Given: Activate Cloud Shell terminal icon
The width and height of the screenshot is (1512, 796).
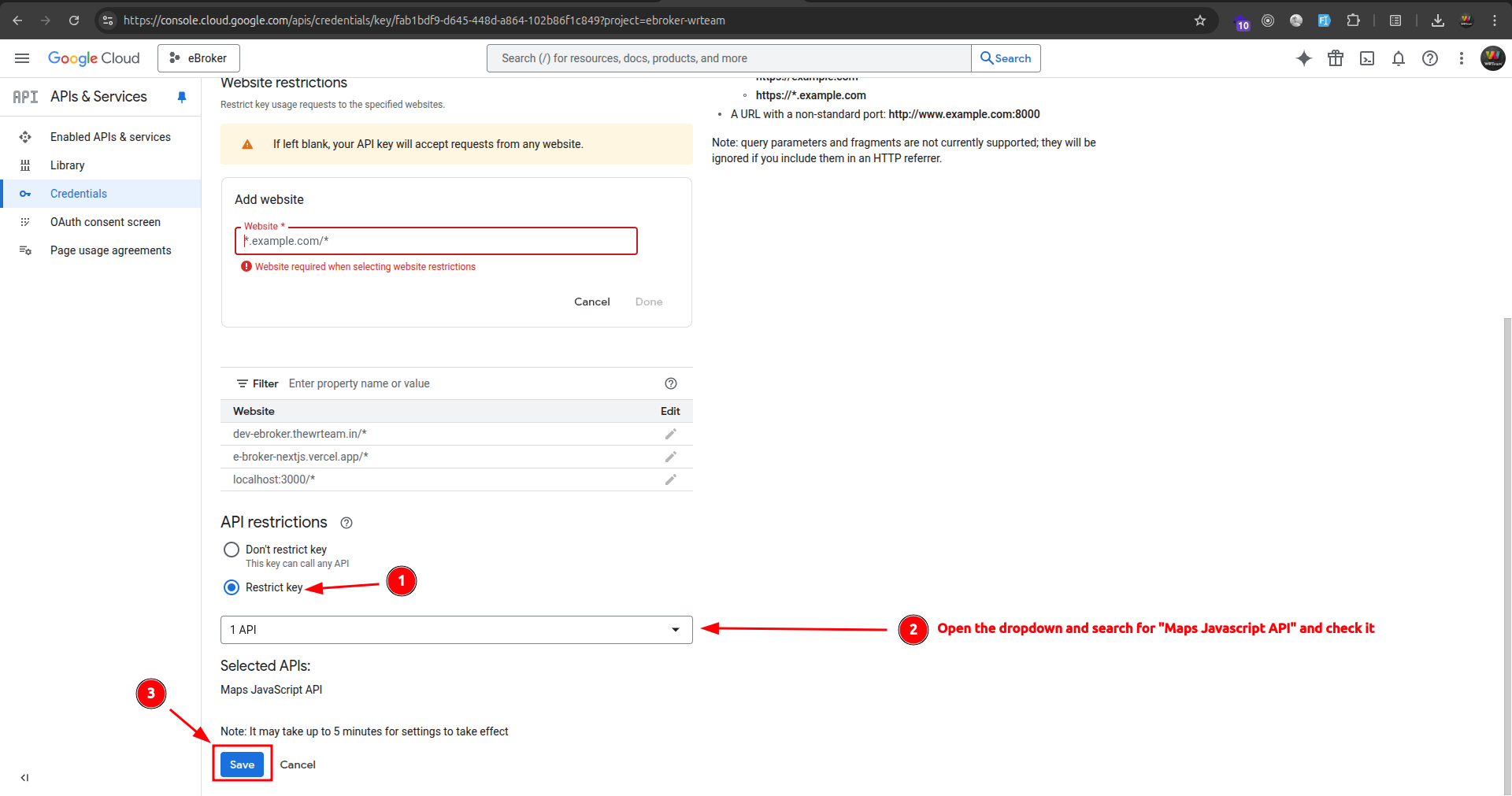Looking at the screenshot, I should click(x=1367, y=57).
